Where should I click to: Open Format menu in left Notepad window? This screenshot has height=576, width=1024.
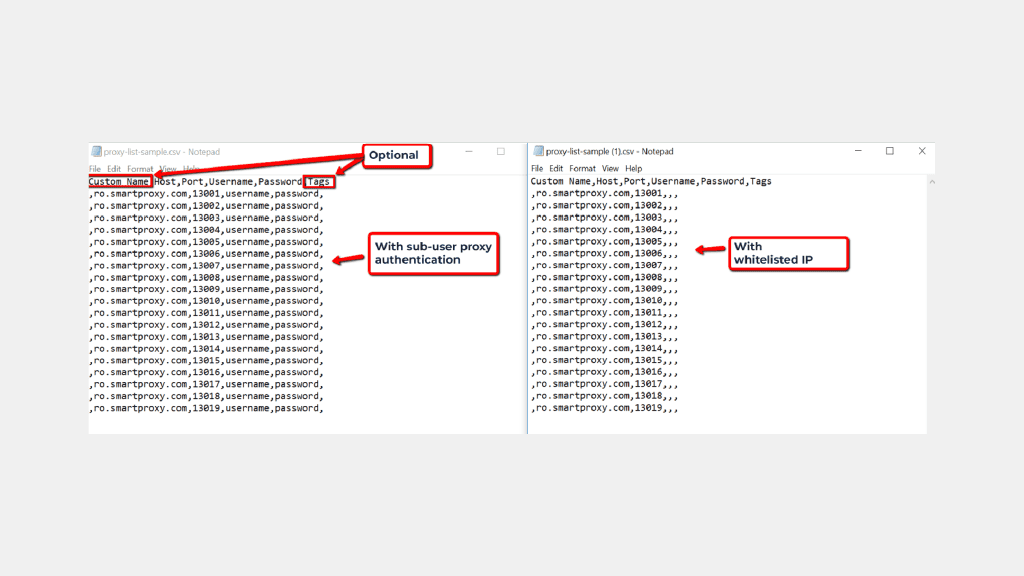(x=140, y=169)
